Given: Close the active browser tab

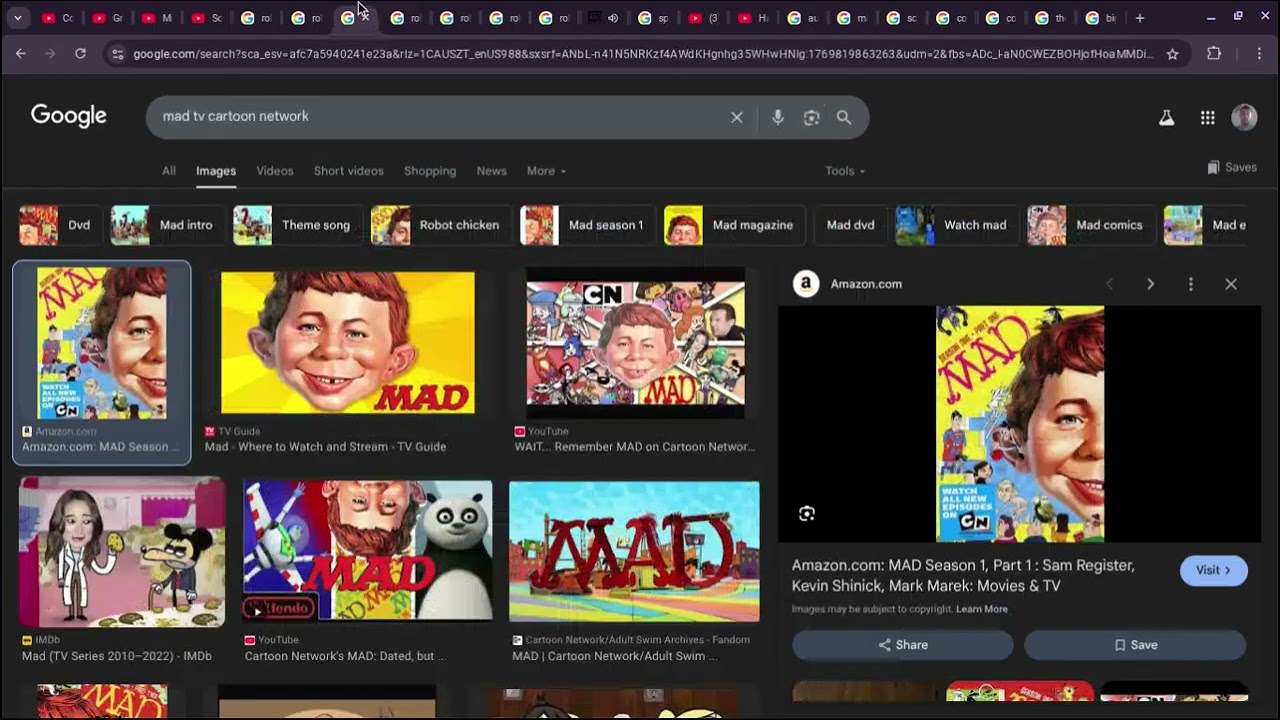Looking at the screenshot, I should (x=364, y=17).
